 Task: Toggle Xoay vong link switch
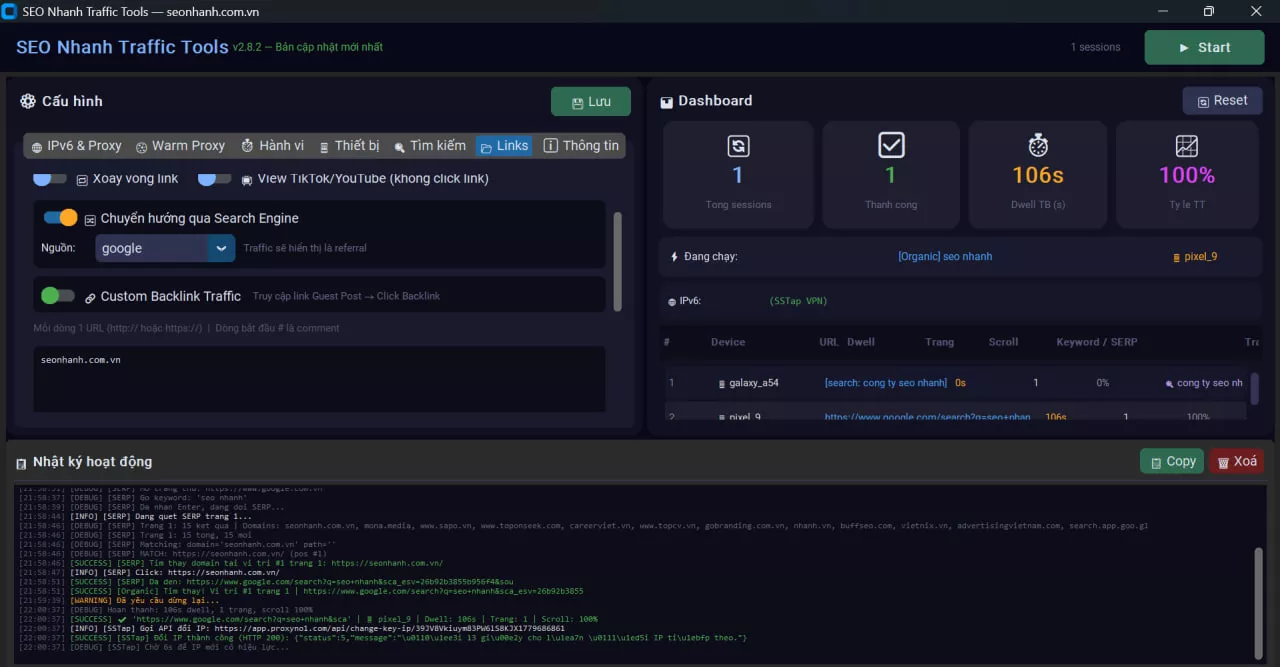[50, 178]
